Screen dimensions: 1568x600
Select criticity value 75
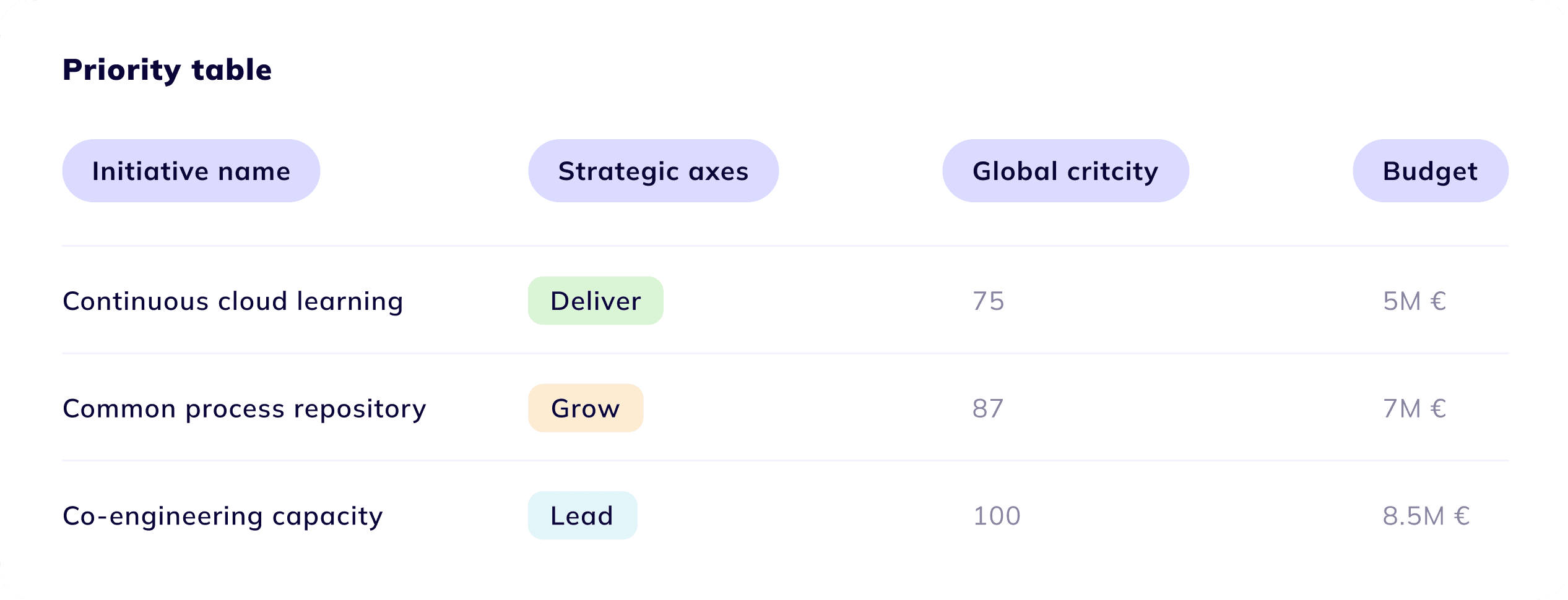[x=988, y=301]
